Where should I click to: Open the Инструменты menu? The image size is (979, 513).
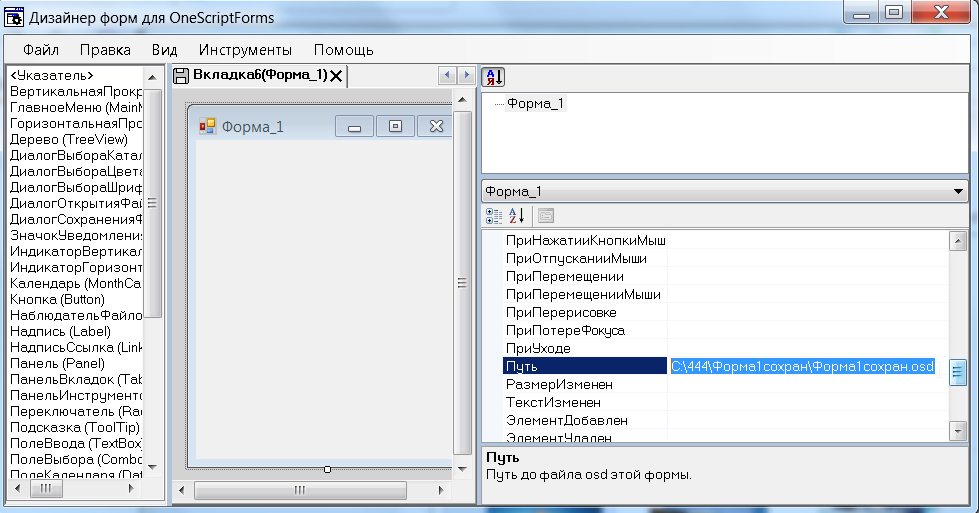(x=245, y=49)
